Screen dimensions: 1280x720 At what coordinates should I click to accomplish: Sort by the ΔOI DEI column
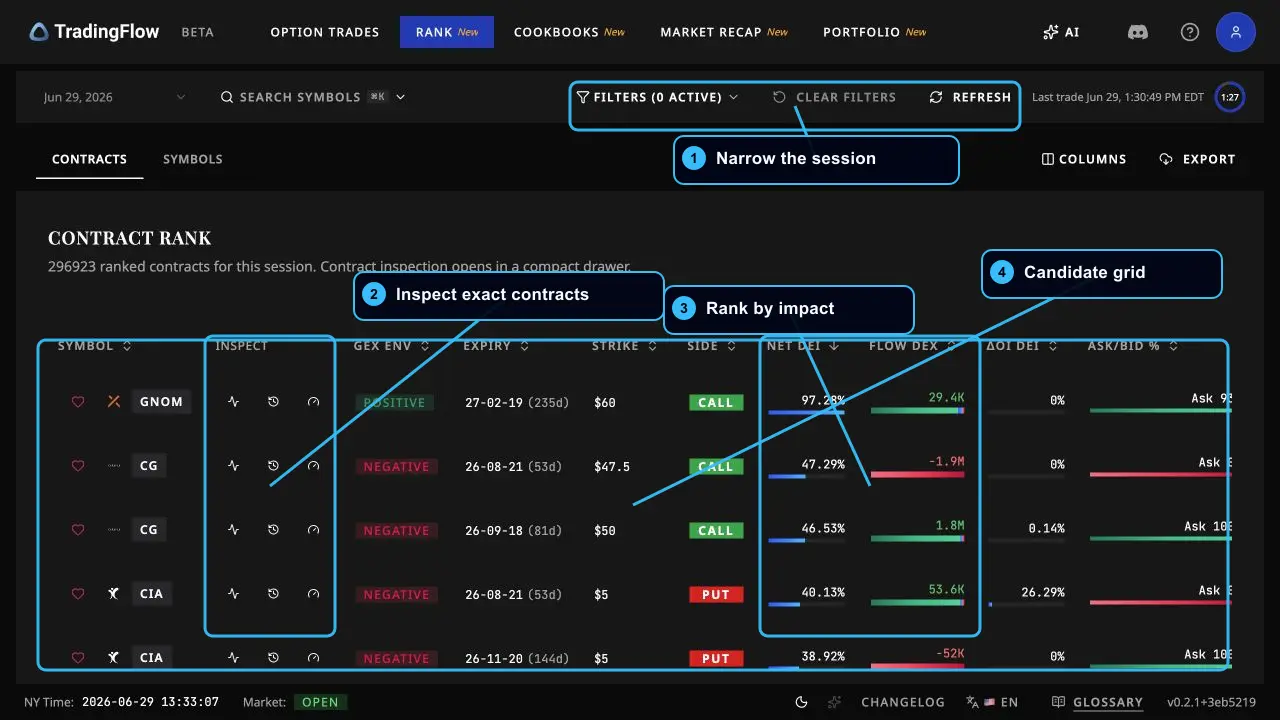coord(1022,346)
